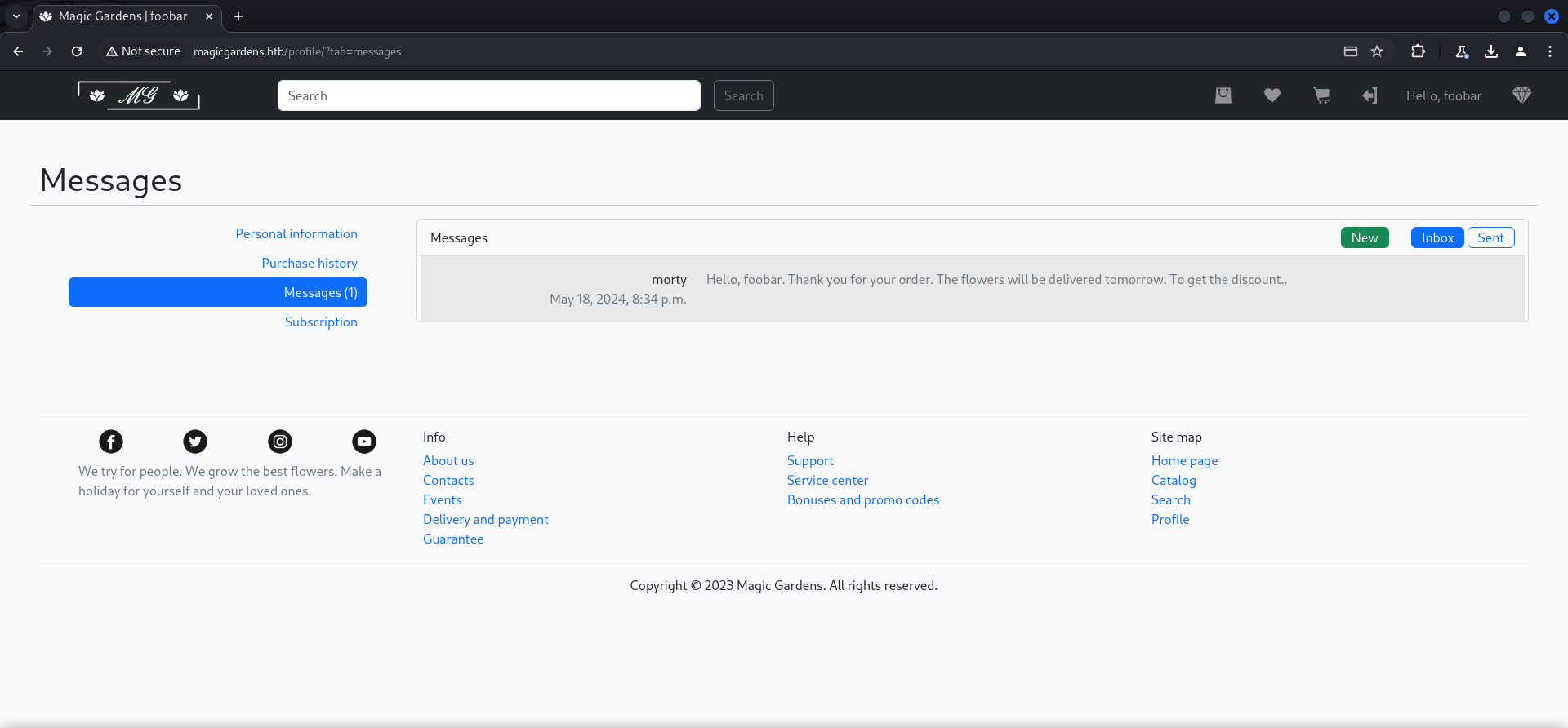Image resolution: width=1568 pixels, height=728 pixels.
Task: Open the Purchase history section
Action: pos(310,263)
